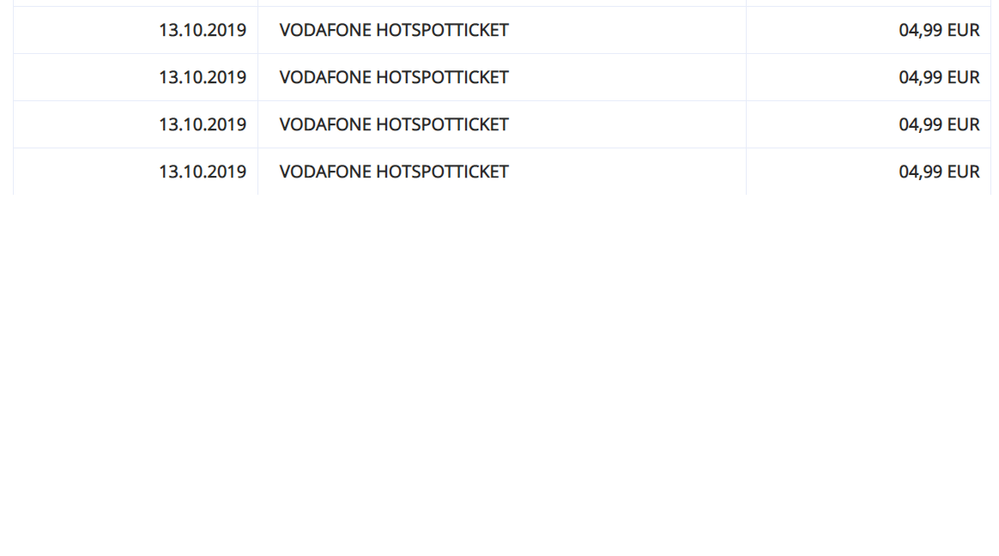Select the 04,99 amount in the second row
The image size is (999, 556).
click(920, 77)
